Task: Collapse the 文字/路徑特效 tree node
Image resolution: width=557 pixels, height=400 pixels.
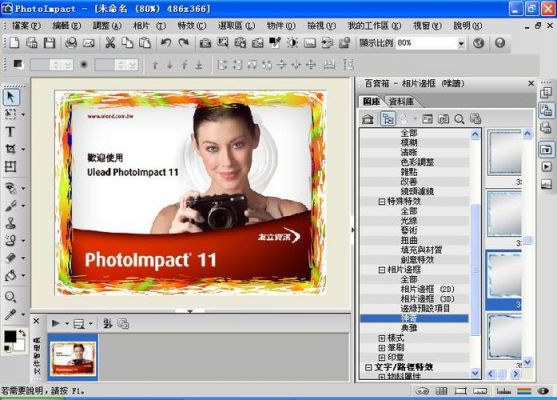Action: (x=369, y=367)
